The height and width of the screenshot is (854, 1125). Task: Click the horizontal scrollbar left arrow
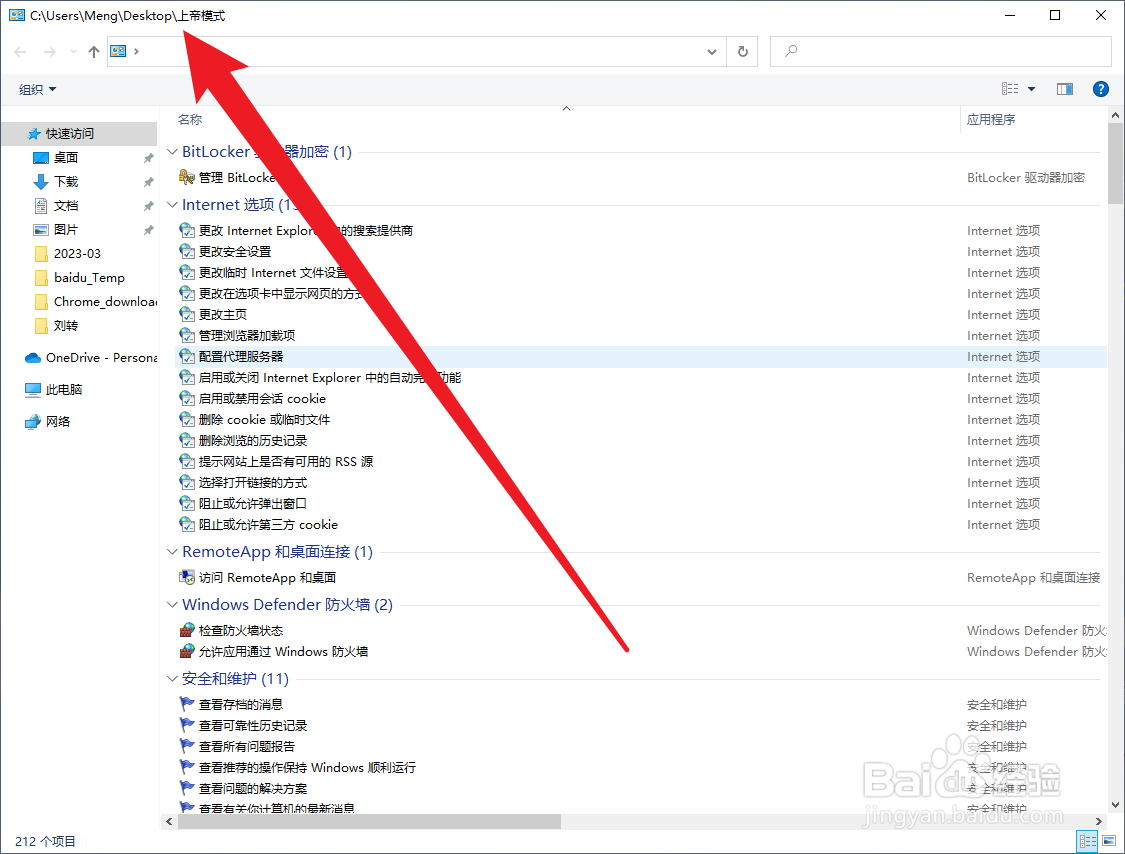(x=169, y=821)
